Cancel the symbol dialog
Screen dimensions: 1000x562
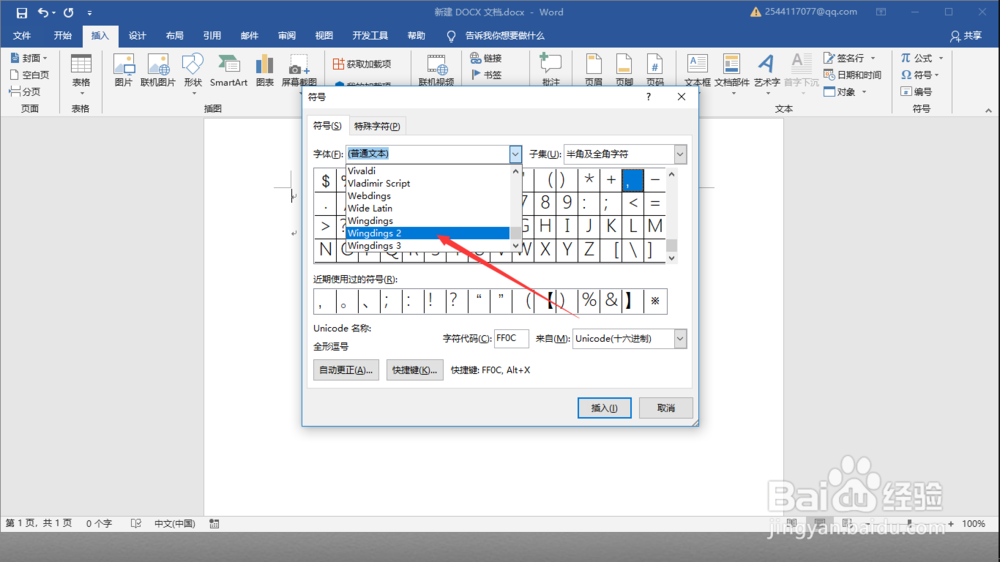[x=666, y=408]
